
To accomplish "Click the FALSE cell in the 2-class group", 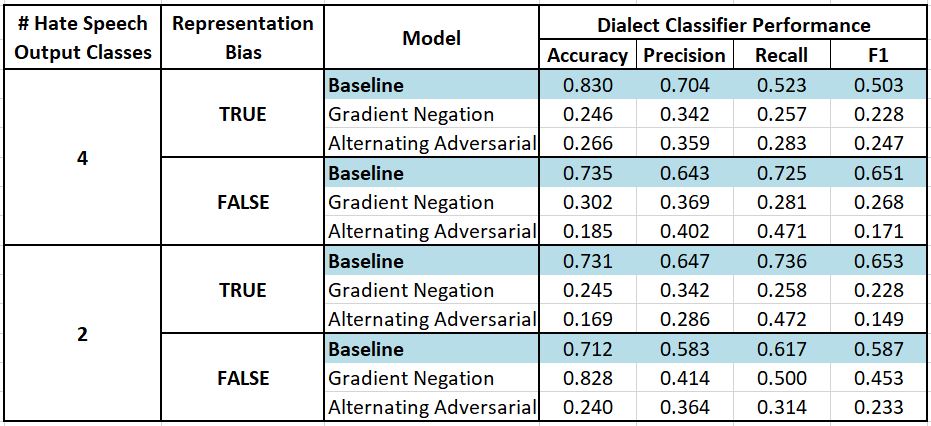I will (242, 378).
